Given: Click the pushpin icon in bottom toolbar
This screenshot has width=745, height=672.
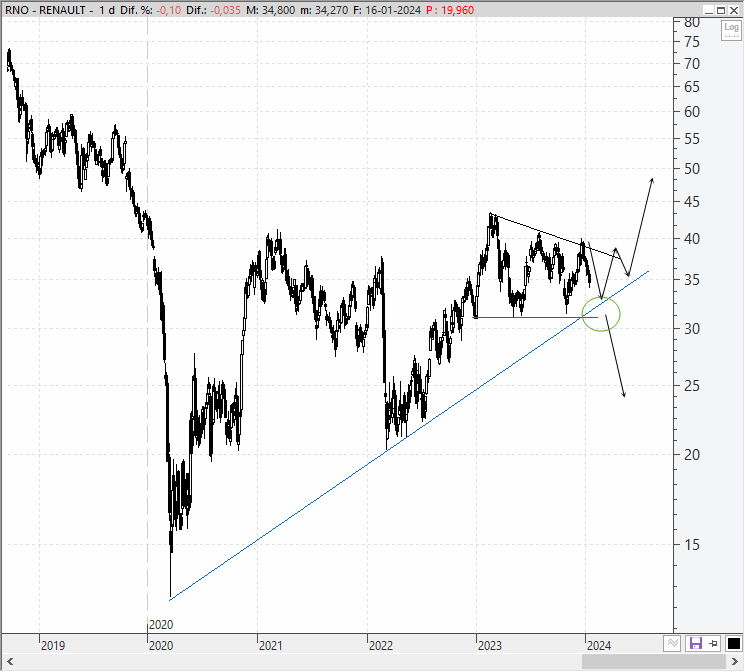Looking at the screenshot, I should [713, 643].
